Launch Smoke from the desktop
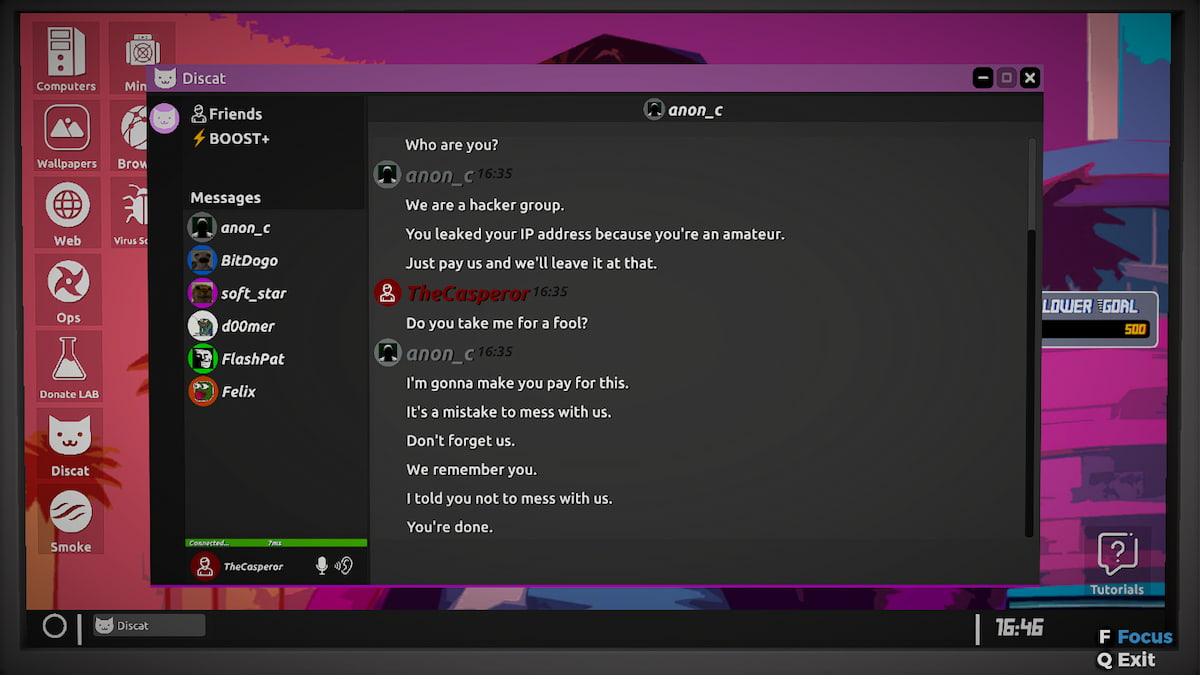This screenshot has width=1200, height=675. 70,520
